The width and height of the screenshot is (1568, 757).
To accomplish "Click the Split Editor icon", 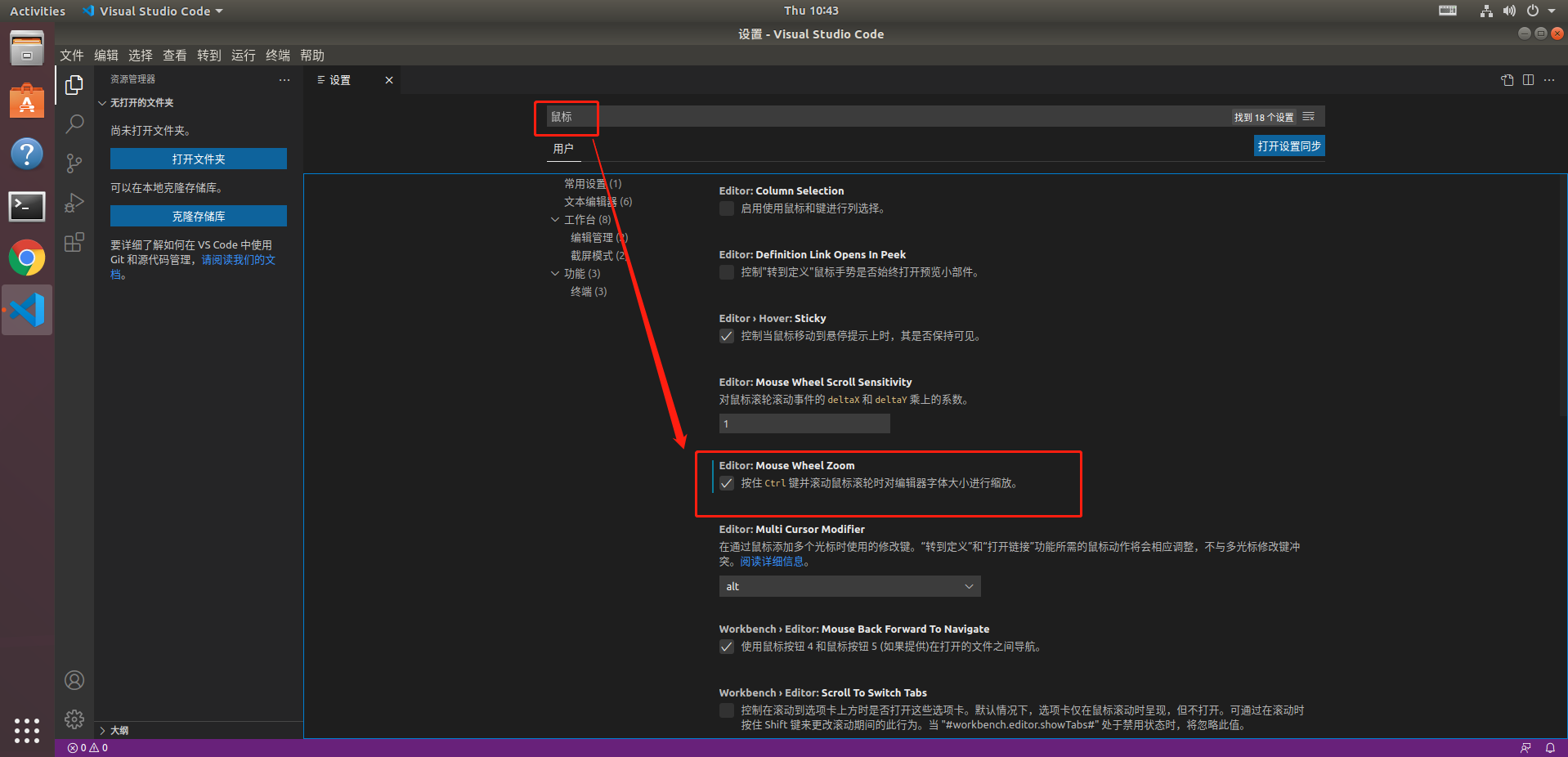I will pyautogui.click(x=1528, y=80).
